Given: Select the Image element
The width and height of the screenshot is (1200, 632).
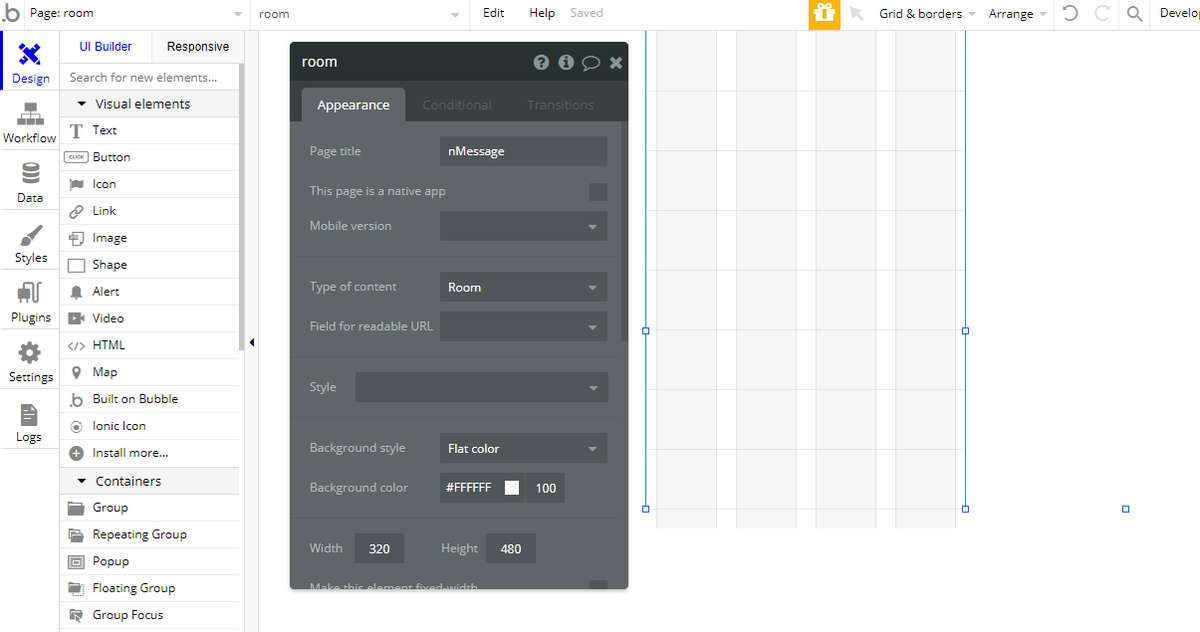Looking at the screenshot, I should [x=150, y=238].
